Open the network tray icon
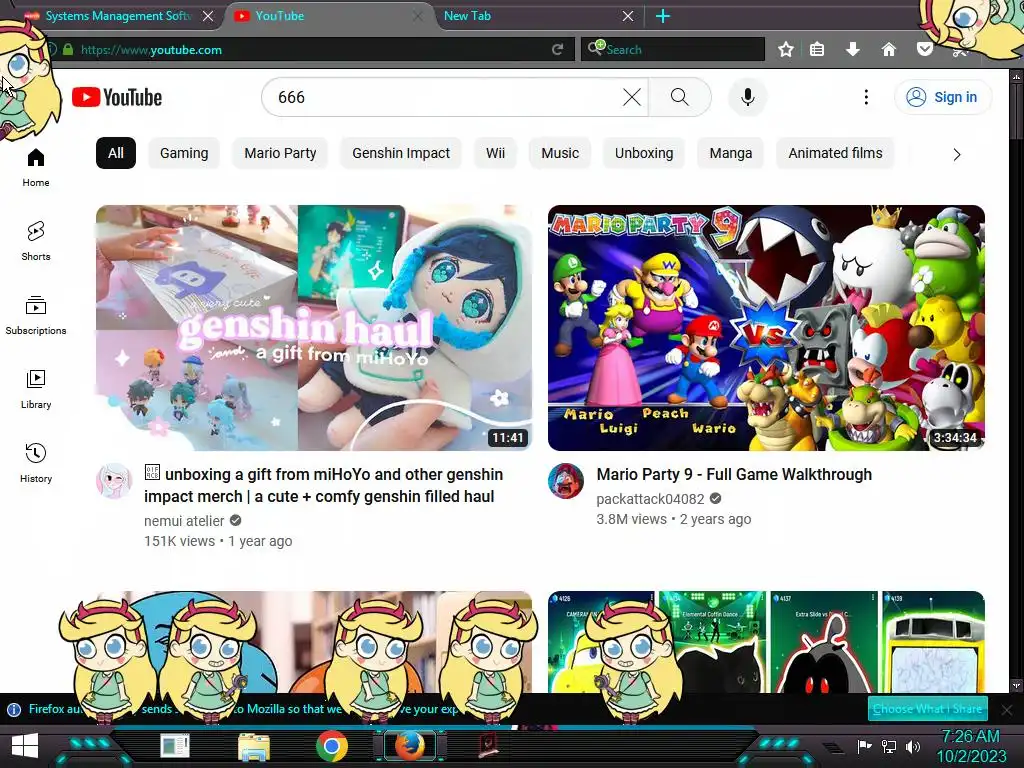This screenshot has height=768, width=1024. 889,746
